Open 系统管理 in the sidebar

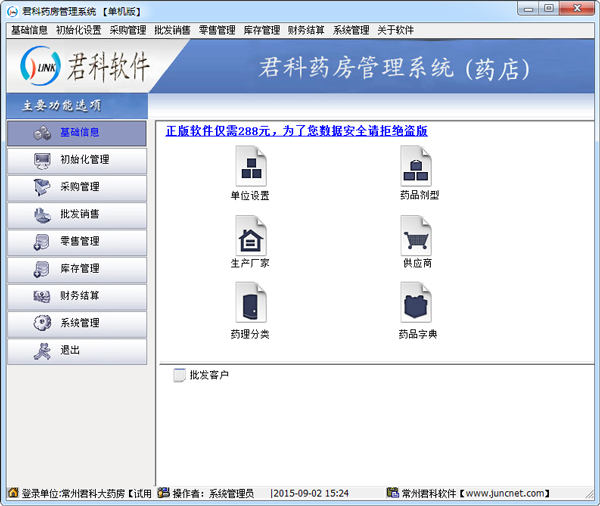(x=77, y=323)
